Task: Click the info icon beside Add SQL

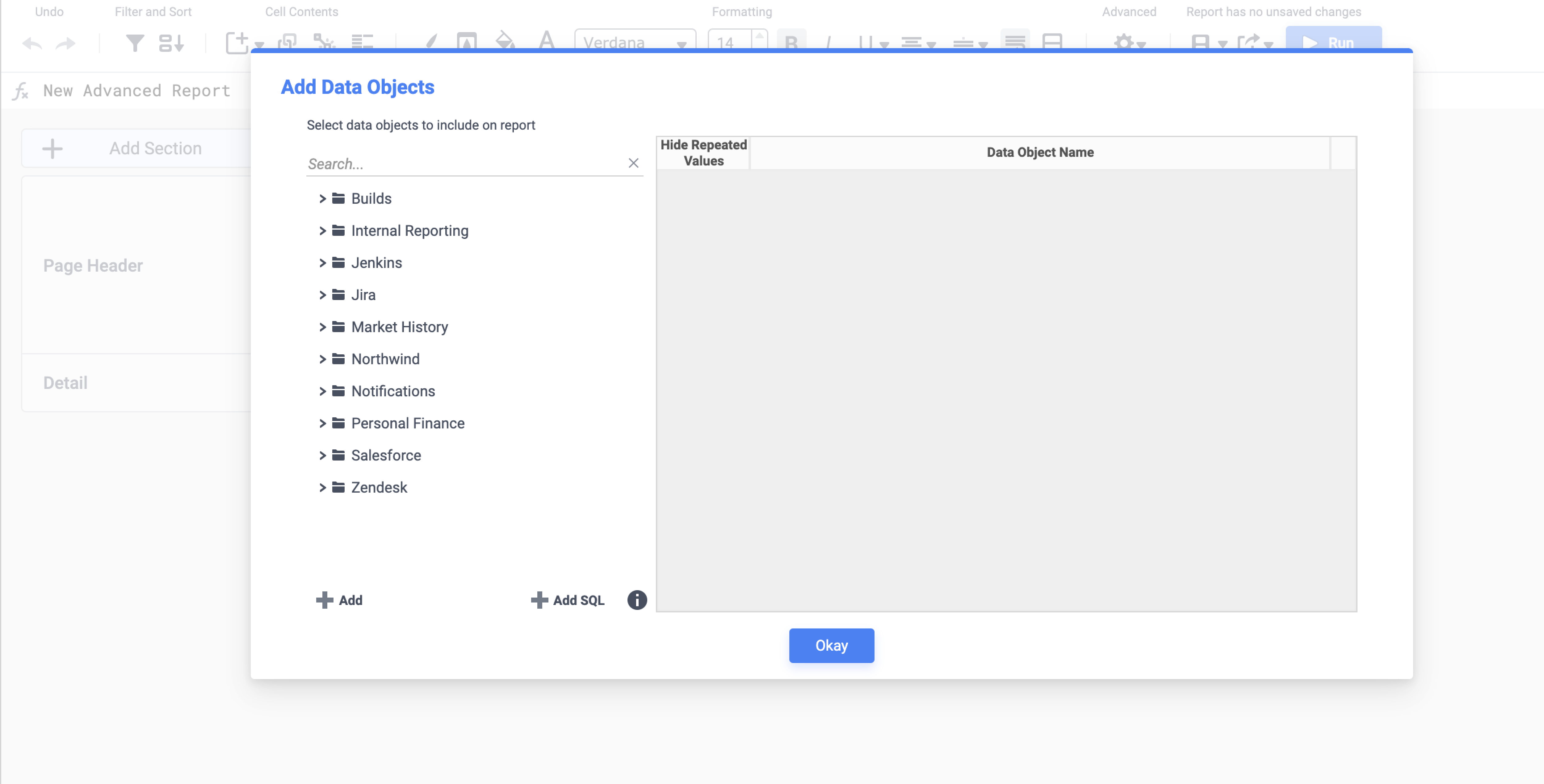Action: click(636, 600)
